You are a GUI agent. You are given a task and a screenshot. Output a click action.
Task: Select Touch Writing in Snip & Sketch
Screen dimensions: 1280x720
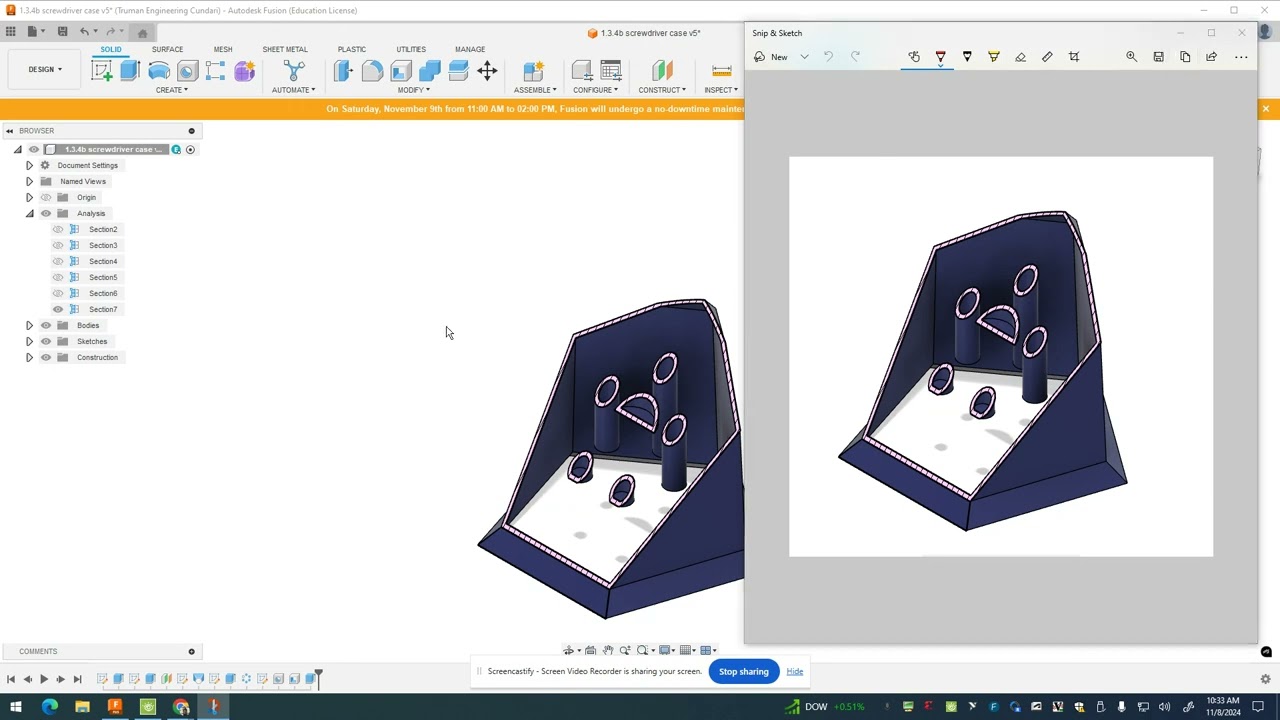coord(914,57)
